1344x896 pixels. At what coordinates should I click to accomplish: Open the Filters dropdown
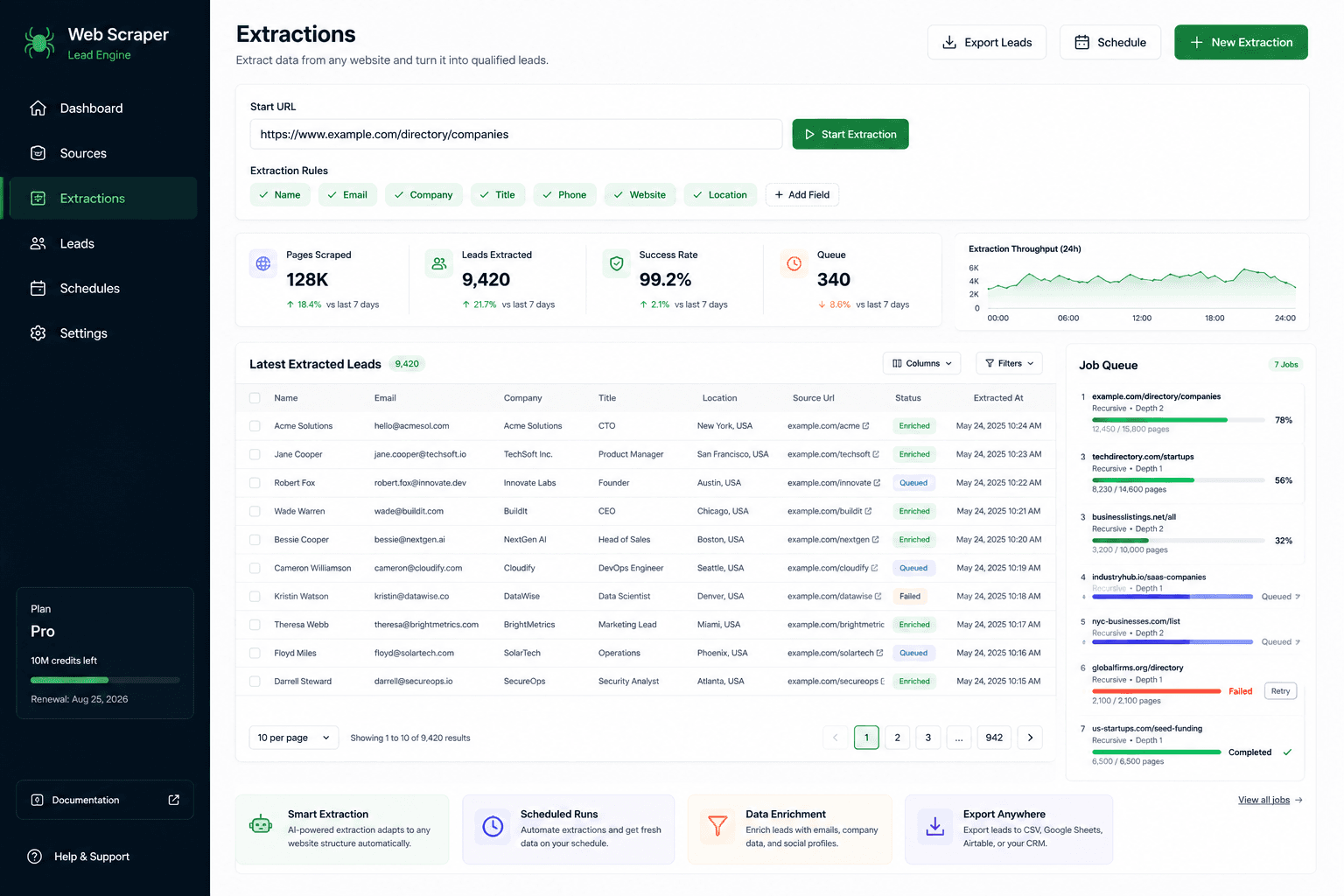(x=1009, y=363)
